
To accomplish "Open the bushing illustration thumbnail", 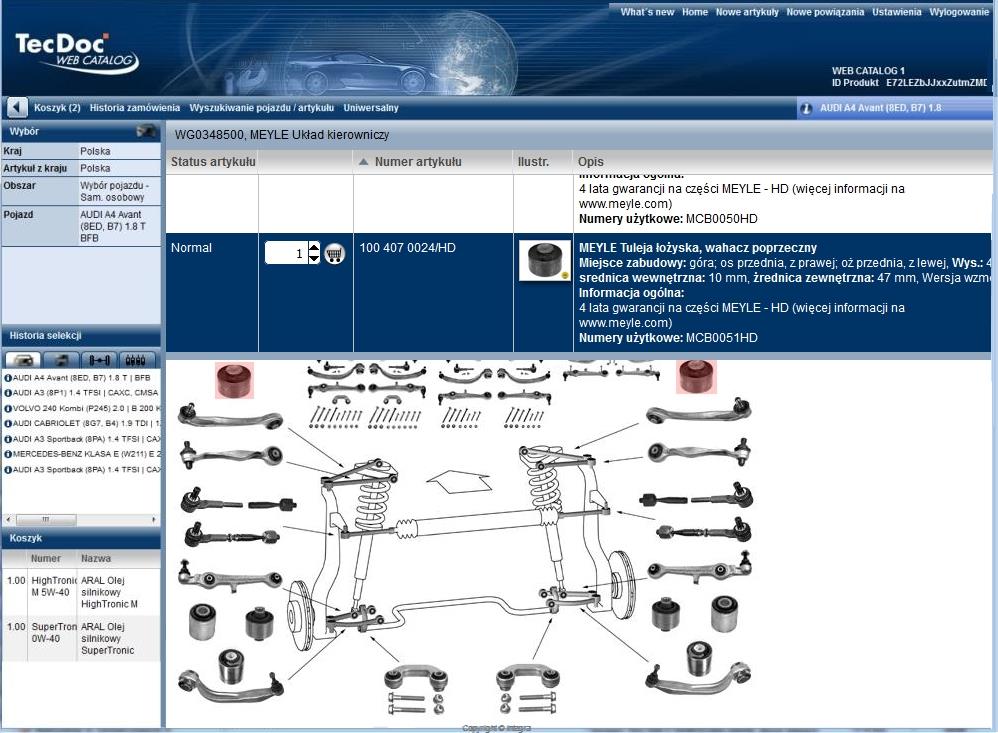I will [x=544, y=260].
